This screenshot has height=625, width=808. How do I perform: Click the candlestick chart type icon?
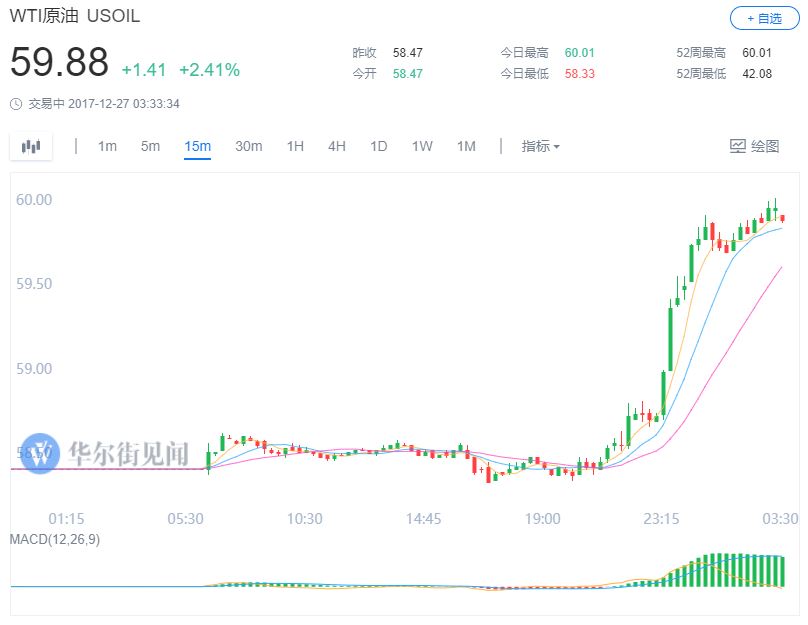point(31,146)
